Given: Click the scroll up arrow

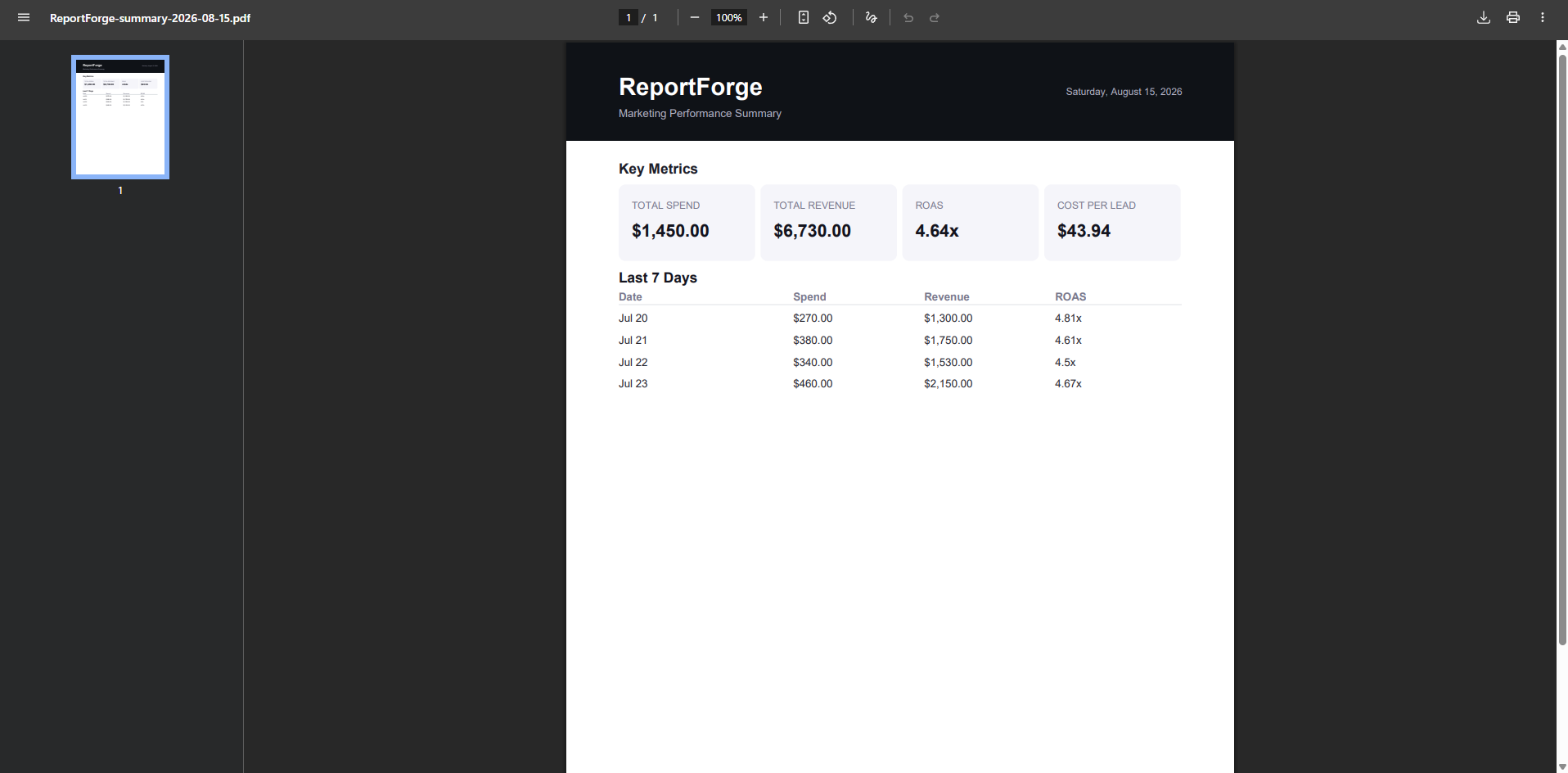Looking at the screenshot, I should (1562, 47).
